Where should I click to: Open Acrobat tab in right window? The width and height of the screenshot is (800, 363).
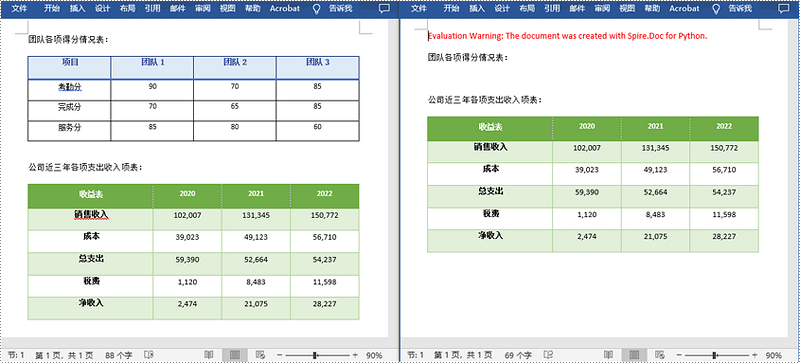pos(685,8)
